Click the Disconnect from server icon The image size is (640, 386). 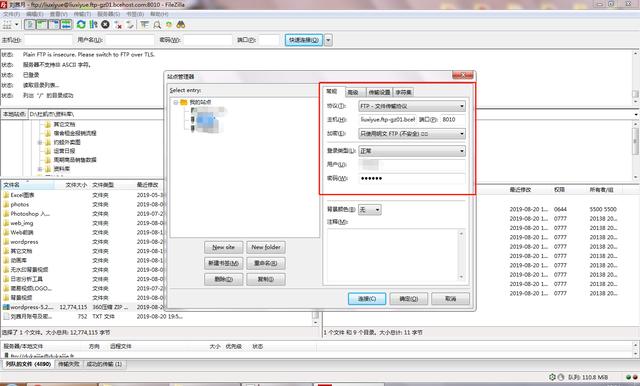pos(118,25)
